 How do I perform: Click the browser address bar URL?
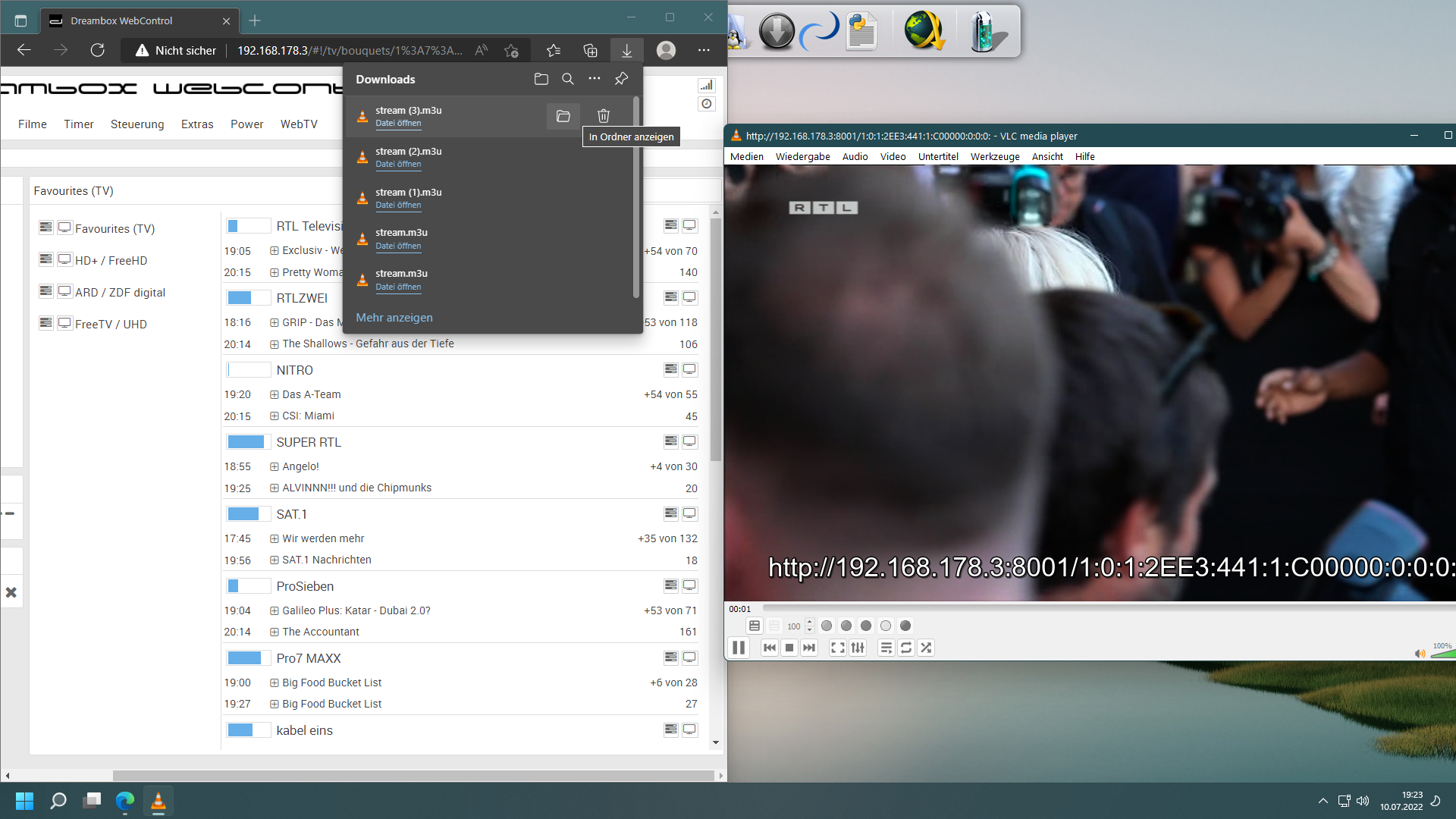click(350, 51)
